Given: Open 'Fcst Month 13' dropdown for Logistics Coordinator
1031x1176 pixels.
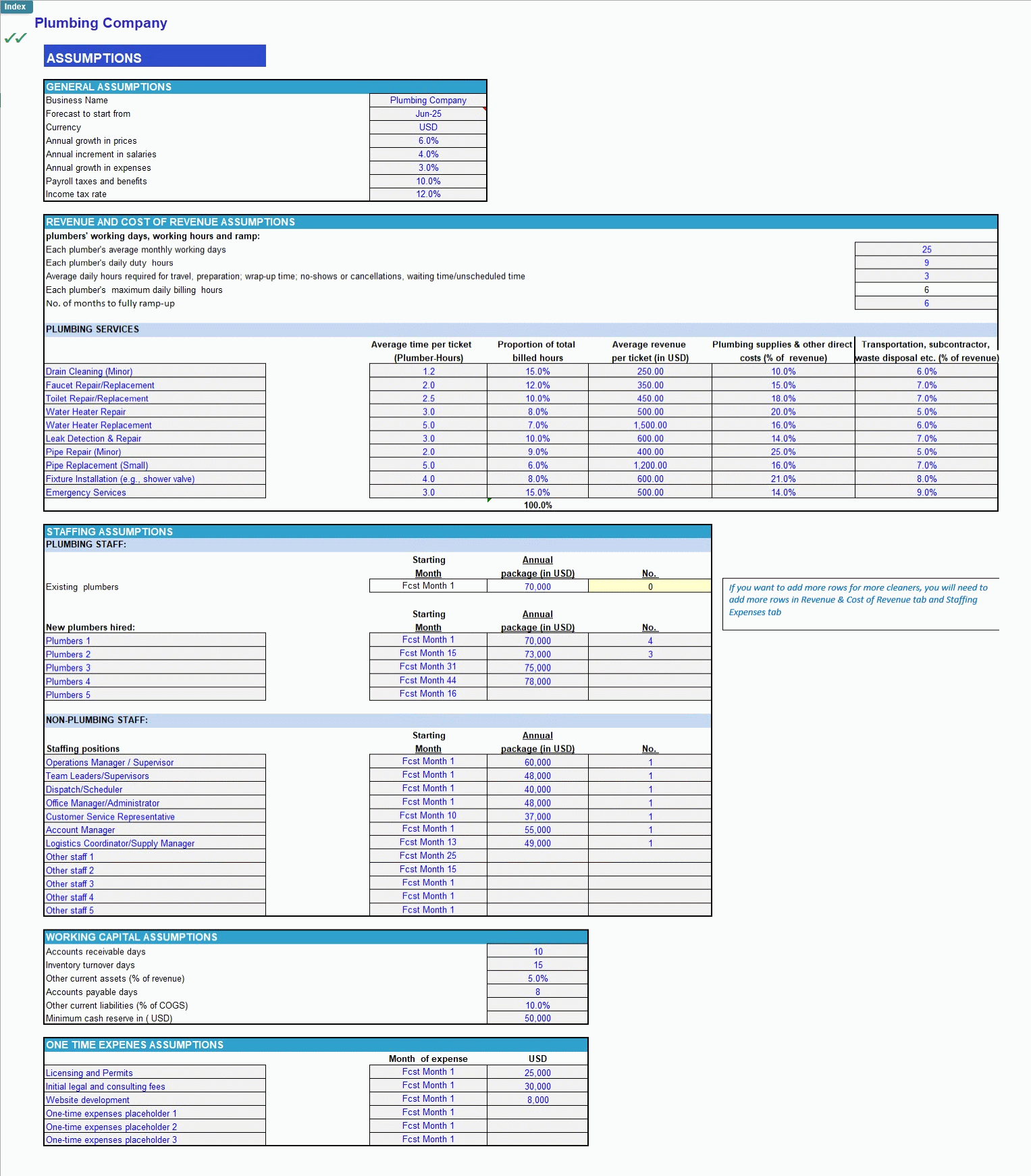Looking at the screenshot, I should 428,842.
